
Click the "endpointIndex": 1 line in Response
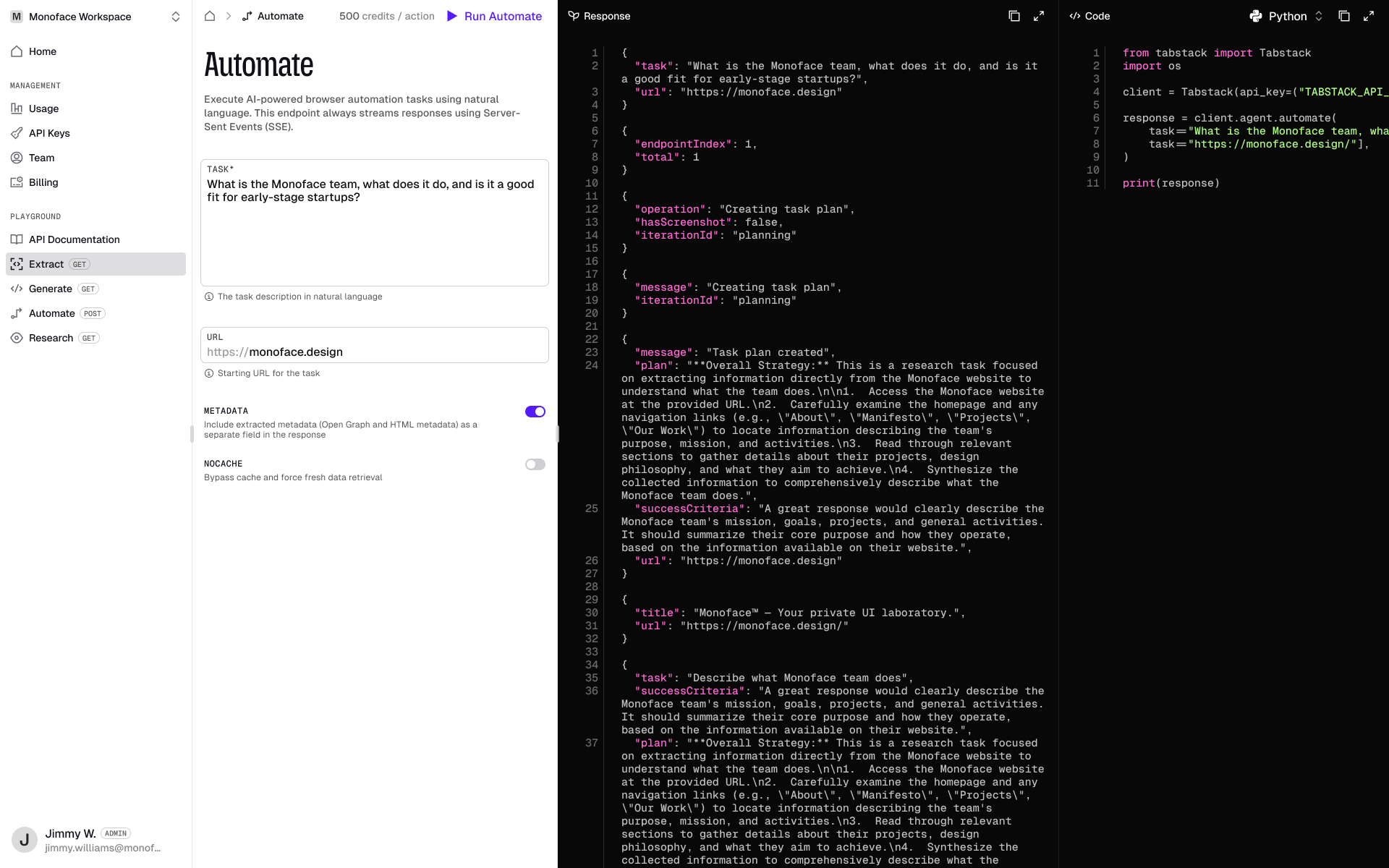pos(696,144)
